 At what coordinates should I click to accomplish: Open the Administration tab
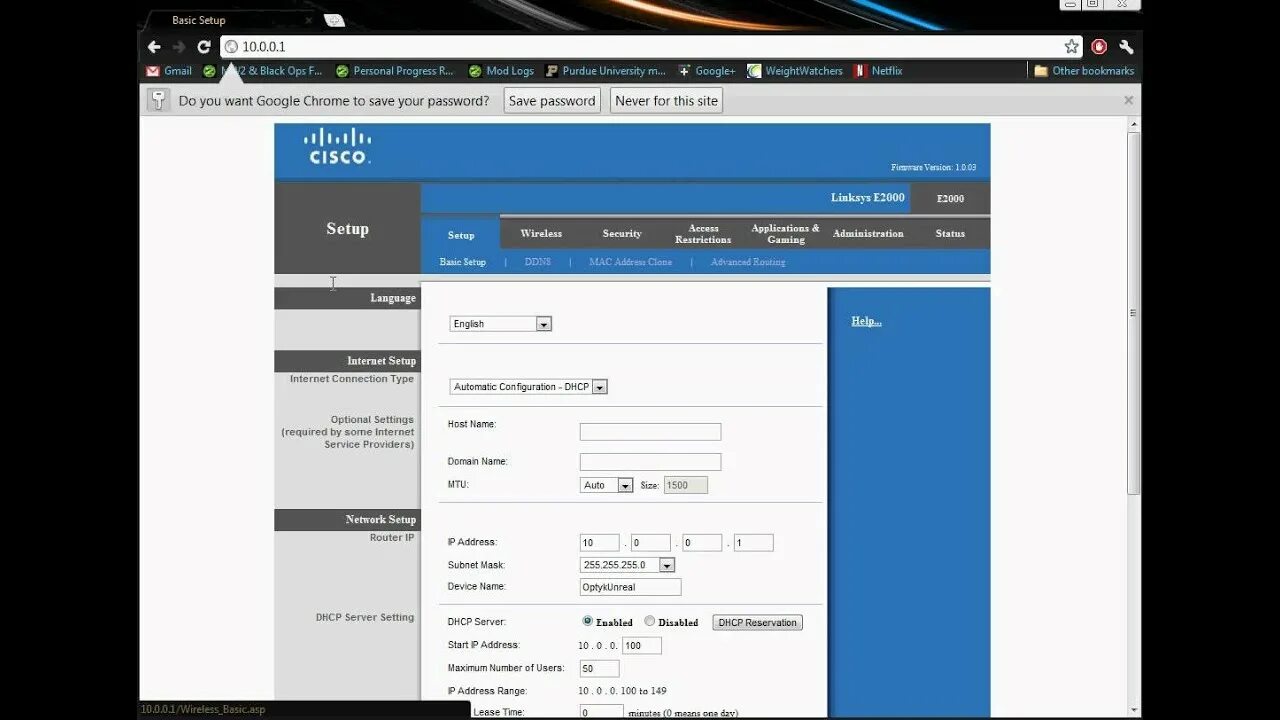pyautogui.click(x=868, y=233)
